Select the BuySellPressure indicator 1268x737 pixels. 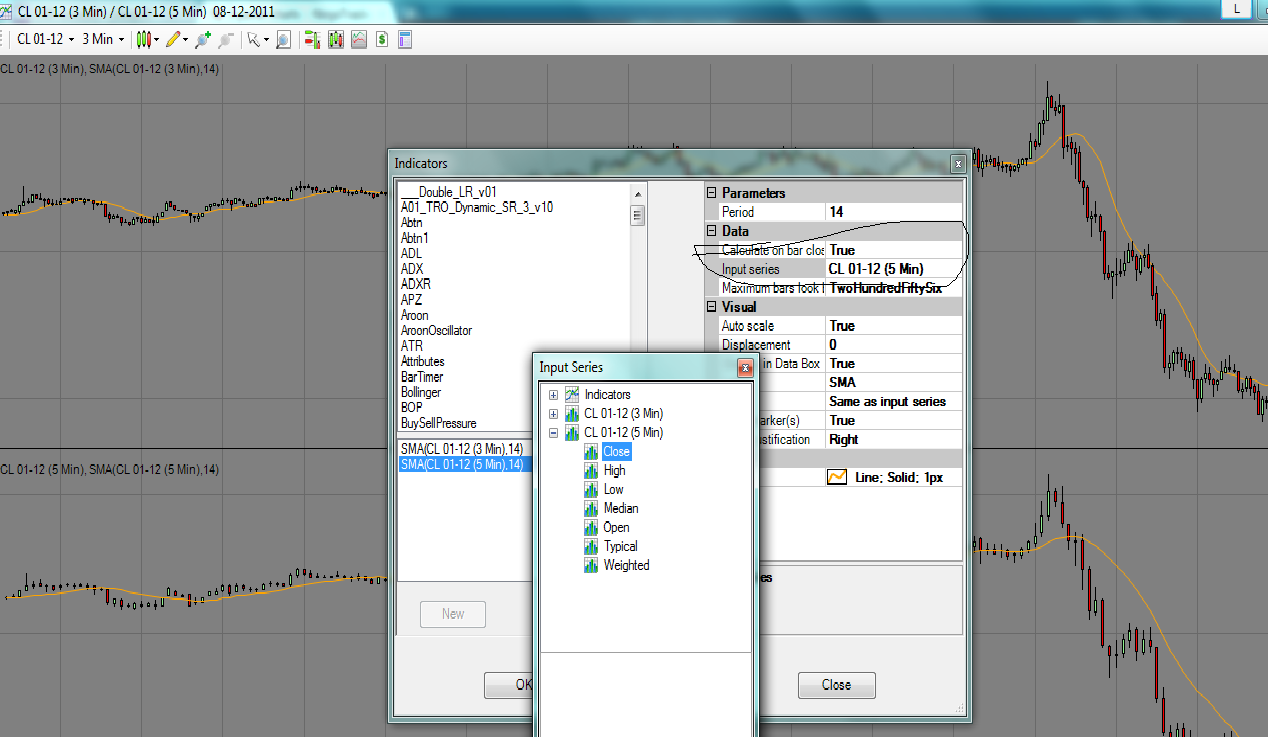tap(439, 423)
